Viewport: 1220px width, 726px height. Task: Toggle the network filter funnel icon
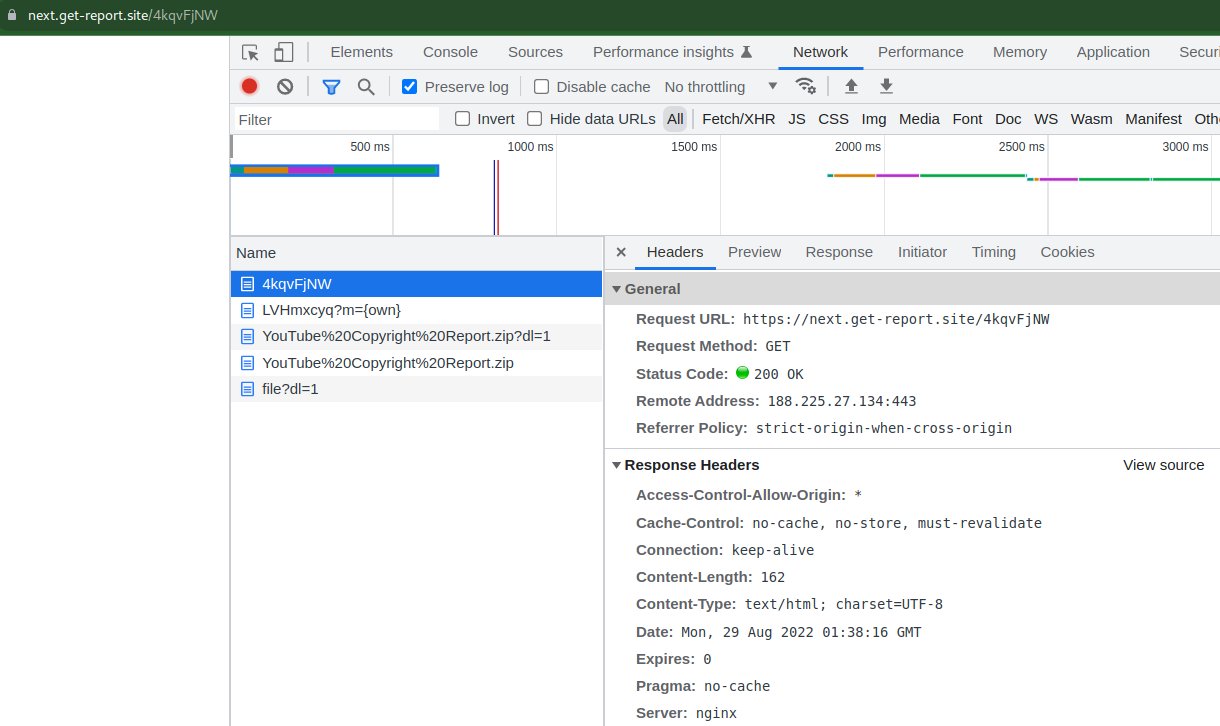tap(331, 87)
